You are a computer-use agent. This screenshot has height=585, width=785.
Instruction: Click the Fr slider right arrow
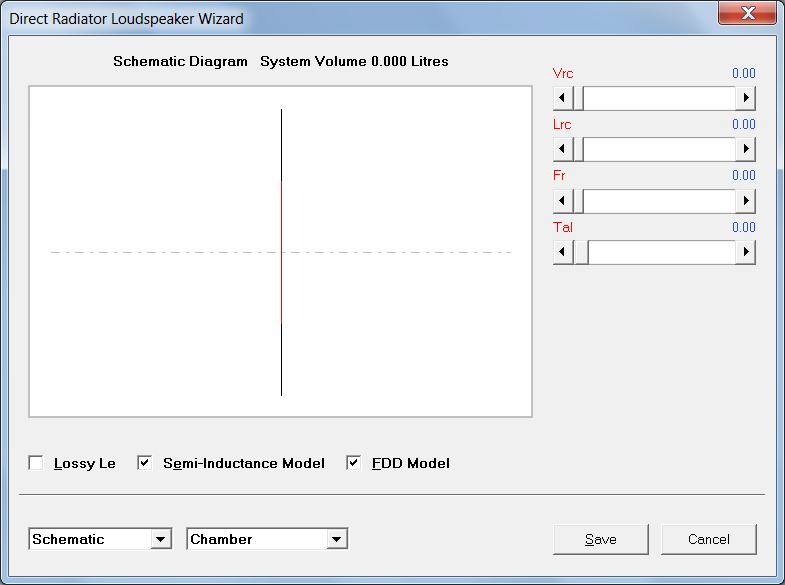[x=745, y=201]
